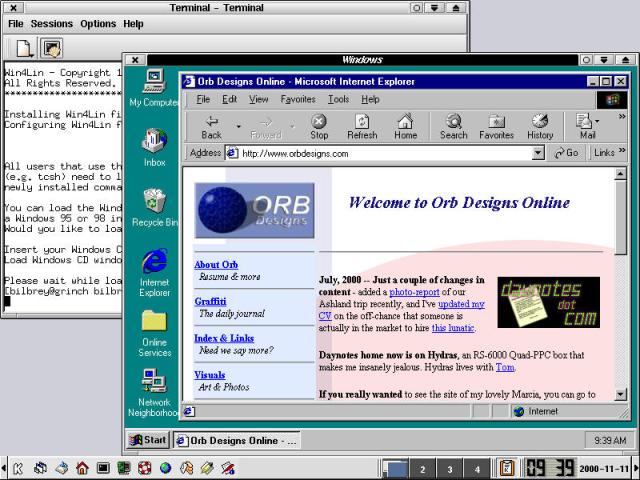Open the File menu in Internet Explorer
The height and width of the screenshot is (480, 640).
(203, 99)
